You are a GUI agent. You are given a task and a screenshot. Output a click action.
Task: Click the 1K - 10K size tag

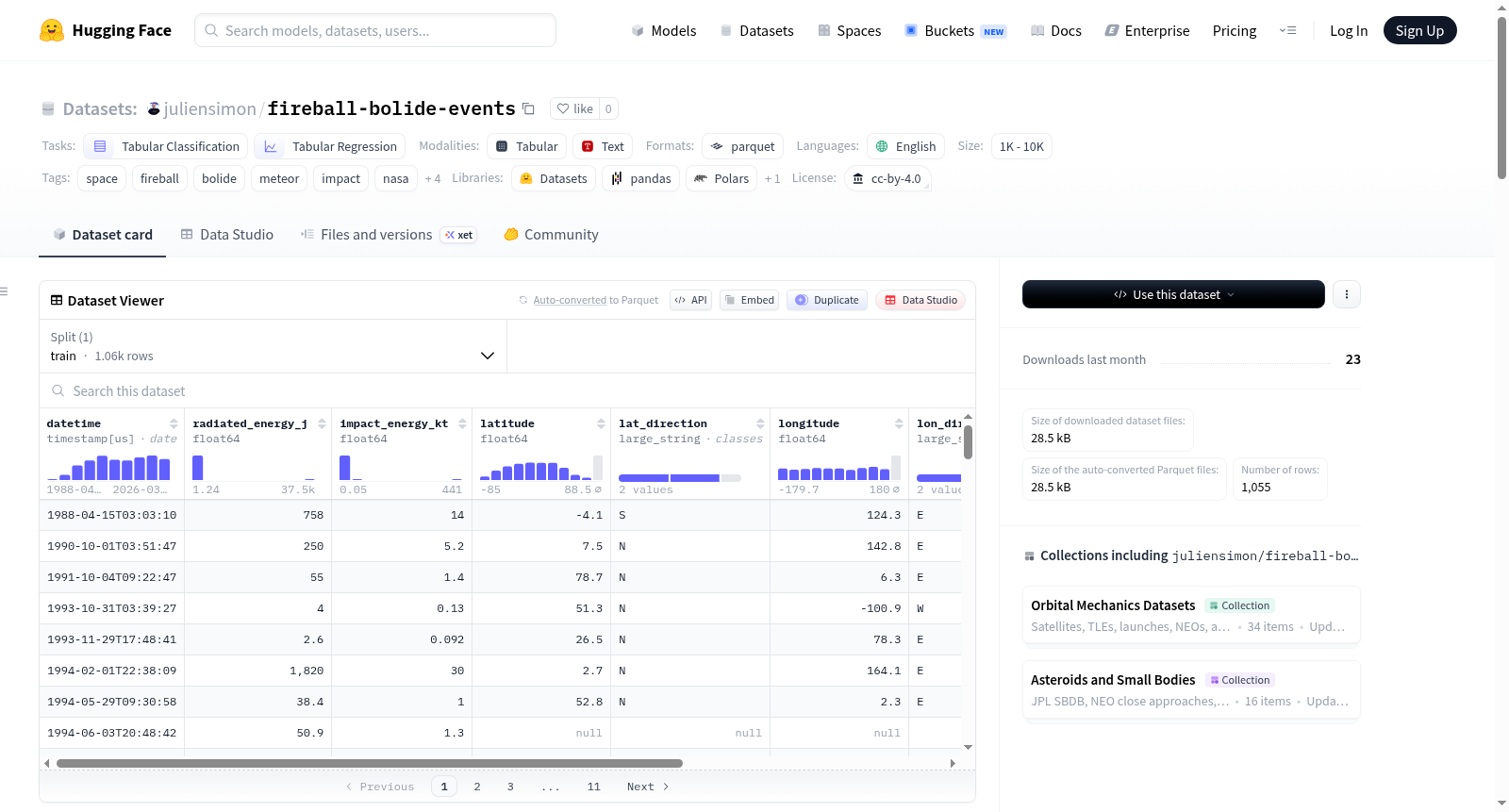point(1021,146)
